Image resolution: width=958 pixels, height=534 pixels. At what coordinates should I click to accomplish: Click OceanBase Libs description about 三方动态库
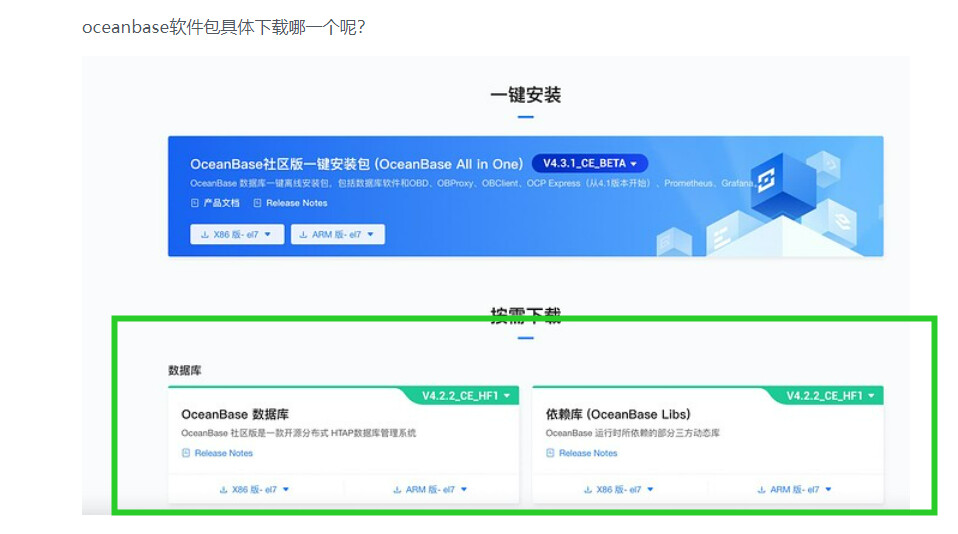(632, 433)
